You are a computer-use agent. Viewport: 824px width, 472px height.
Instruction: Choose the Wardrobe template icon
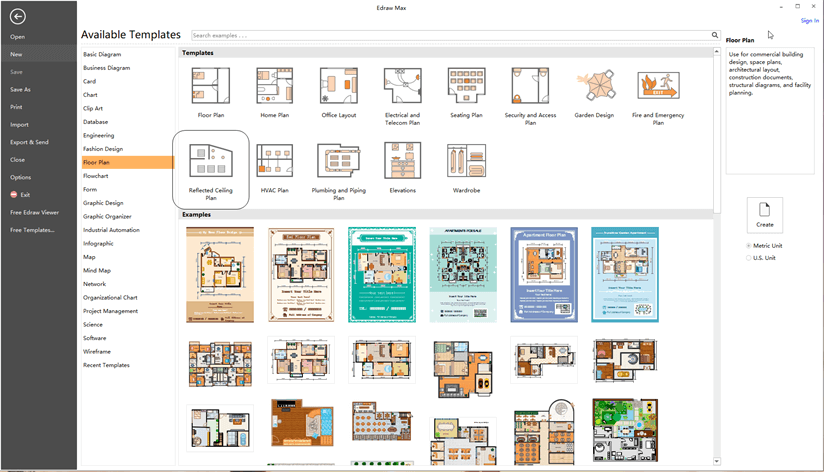pyautogui.click(x=466, y=160)
